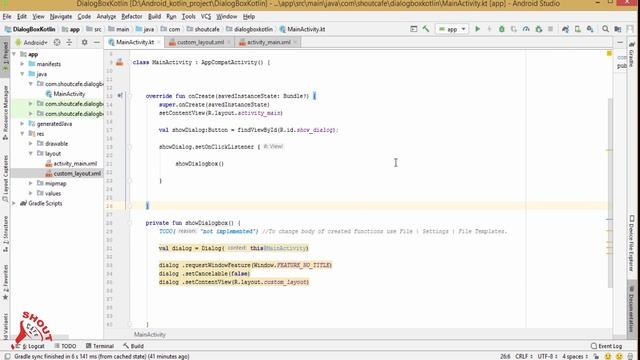Screen dimensions: 640x360
Task: Collapse the java folder node
Action: coord(22,74)
